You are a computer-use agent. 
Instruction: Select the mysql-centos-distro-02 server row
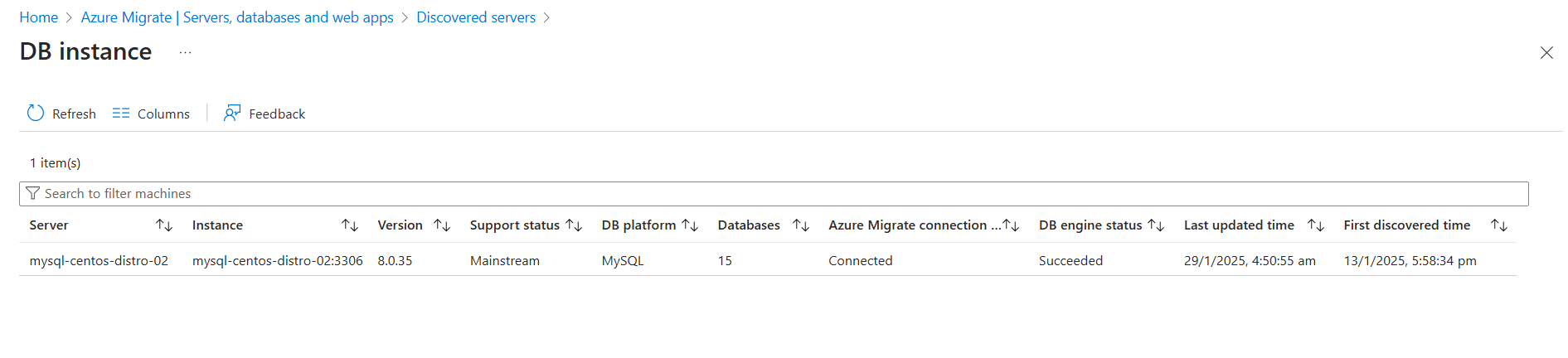coord(99,260)
